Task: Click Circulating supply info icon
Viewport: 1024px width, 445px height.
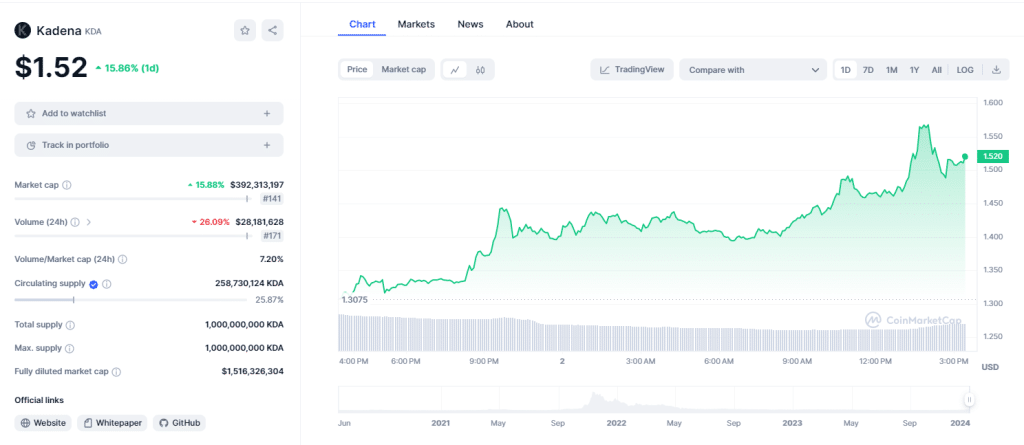Action: point(107,284)
